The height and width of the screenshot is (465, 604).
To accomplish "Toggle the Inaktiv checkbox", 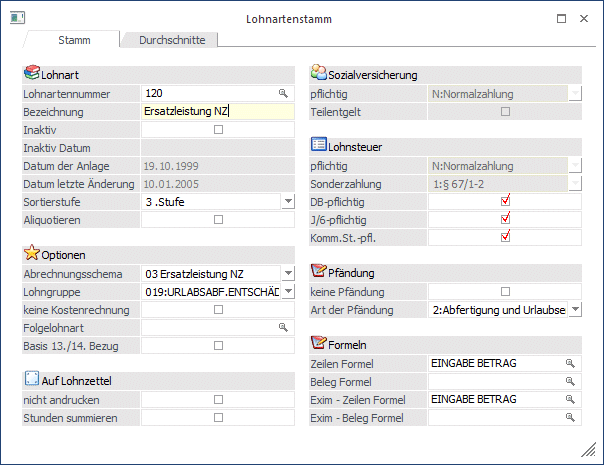I will pyautogui.click(x=218, y=129).
